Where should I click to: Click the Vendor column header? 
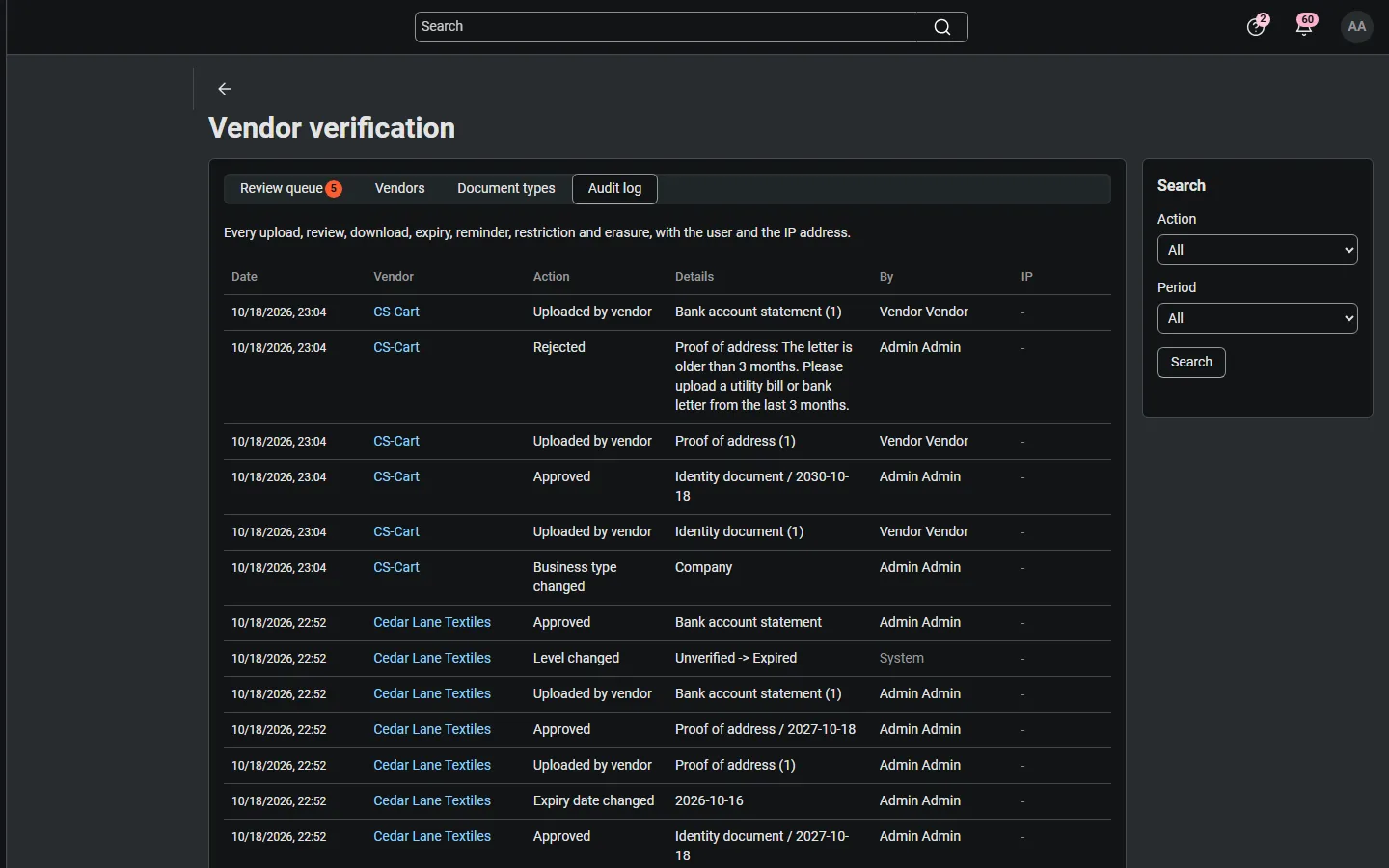pos(394,277)
